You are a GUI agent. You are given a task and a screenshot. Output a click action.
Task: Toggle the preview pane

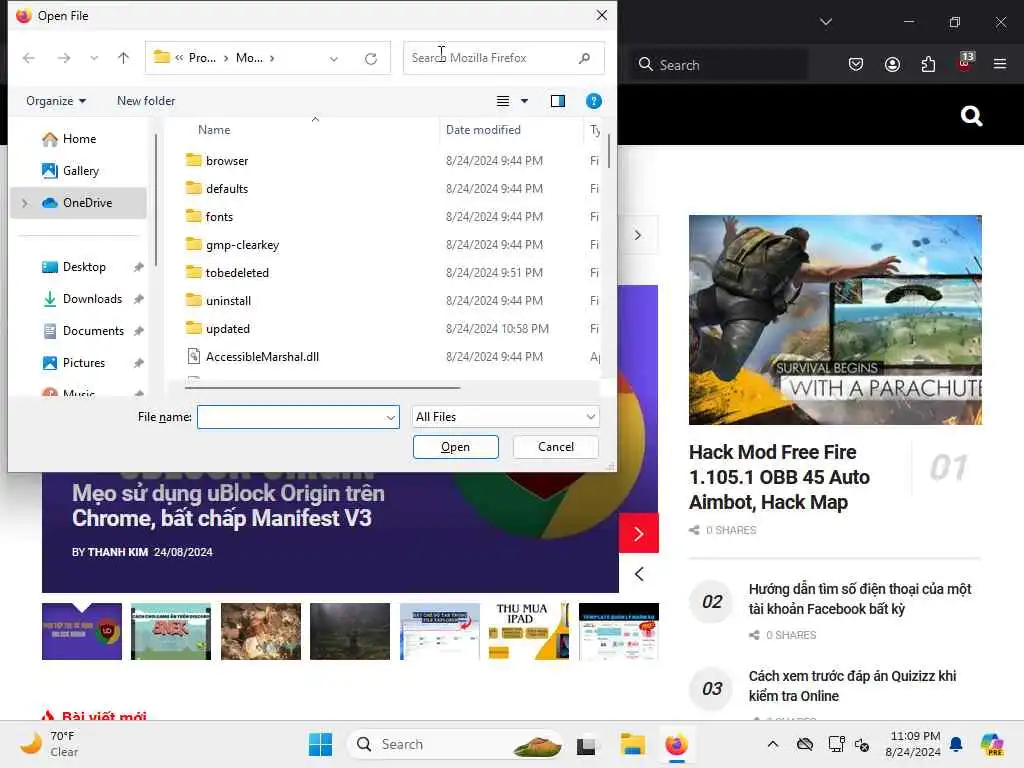(558, 101)
